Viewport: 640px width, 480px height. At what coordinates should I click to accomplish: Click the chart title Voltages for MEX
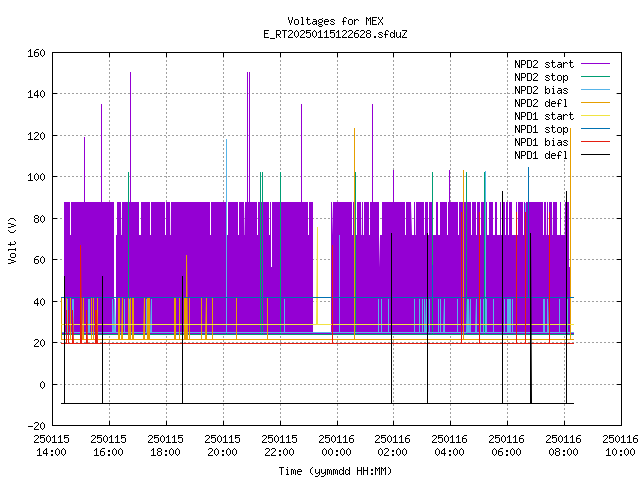335,21
